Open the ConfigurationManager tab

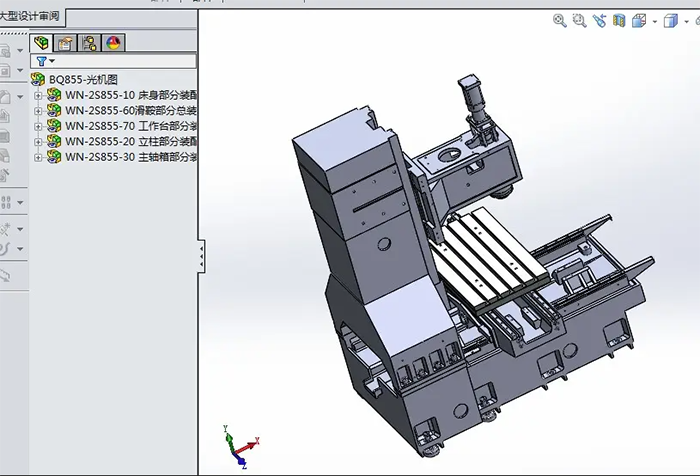89,43
